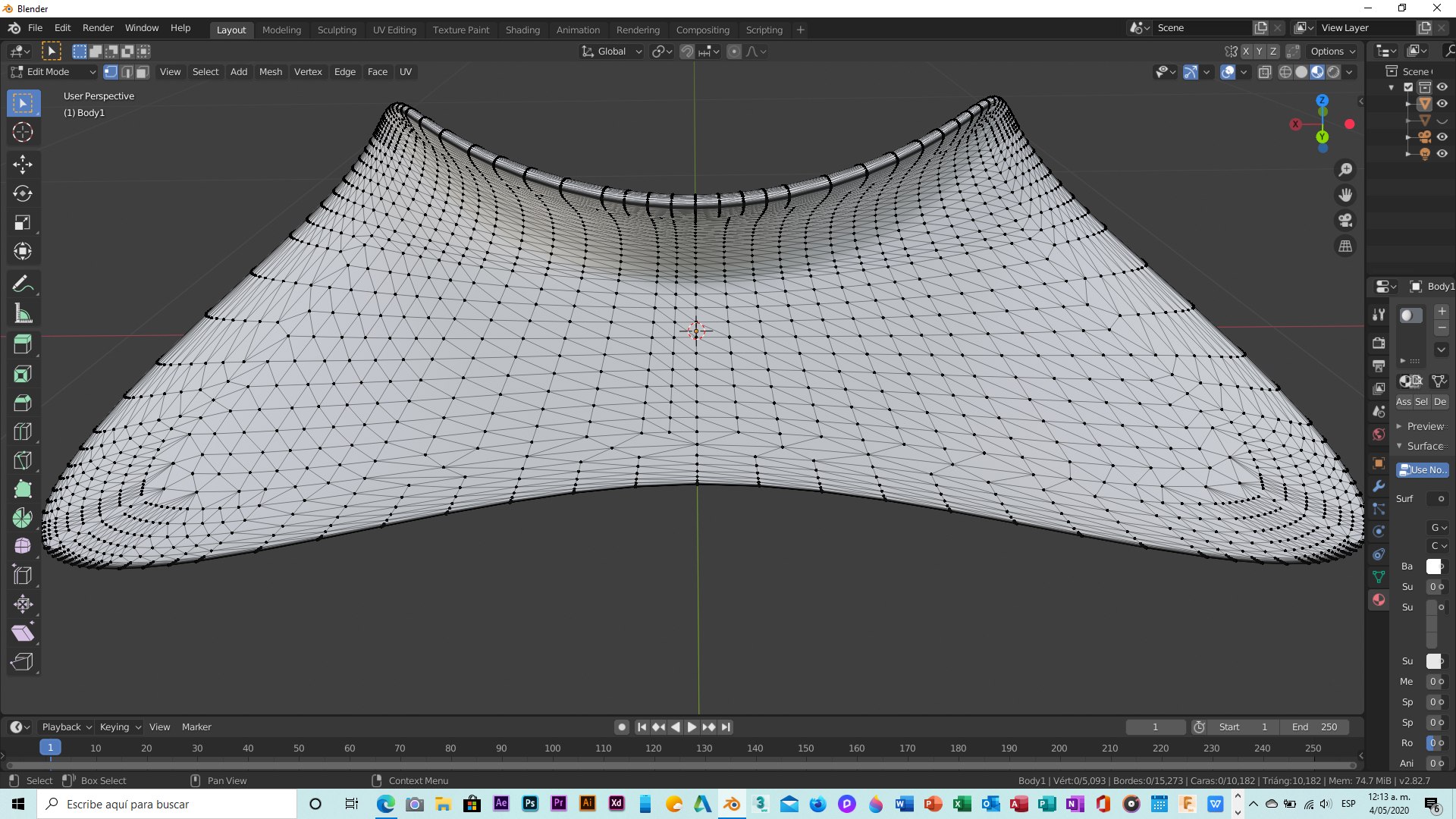Image resolution: width=1456 pixels, height=819 pixels.
Task: Toggle snapping magnet button
Action: coord(686,52)
